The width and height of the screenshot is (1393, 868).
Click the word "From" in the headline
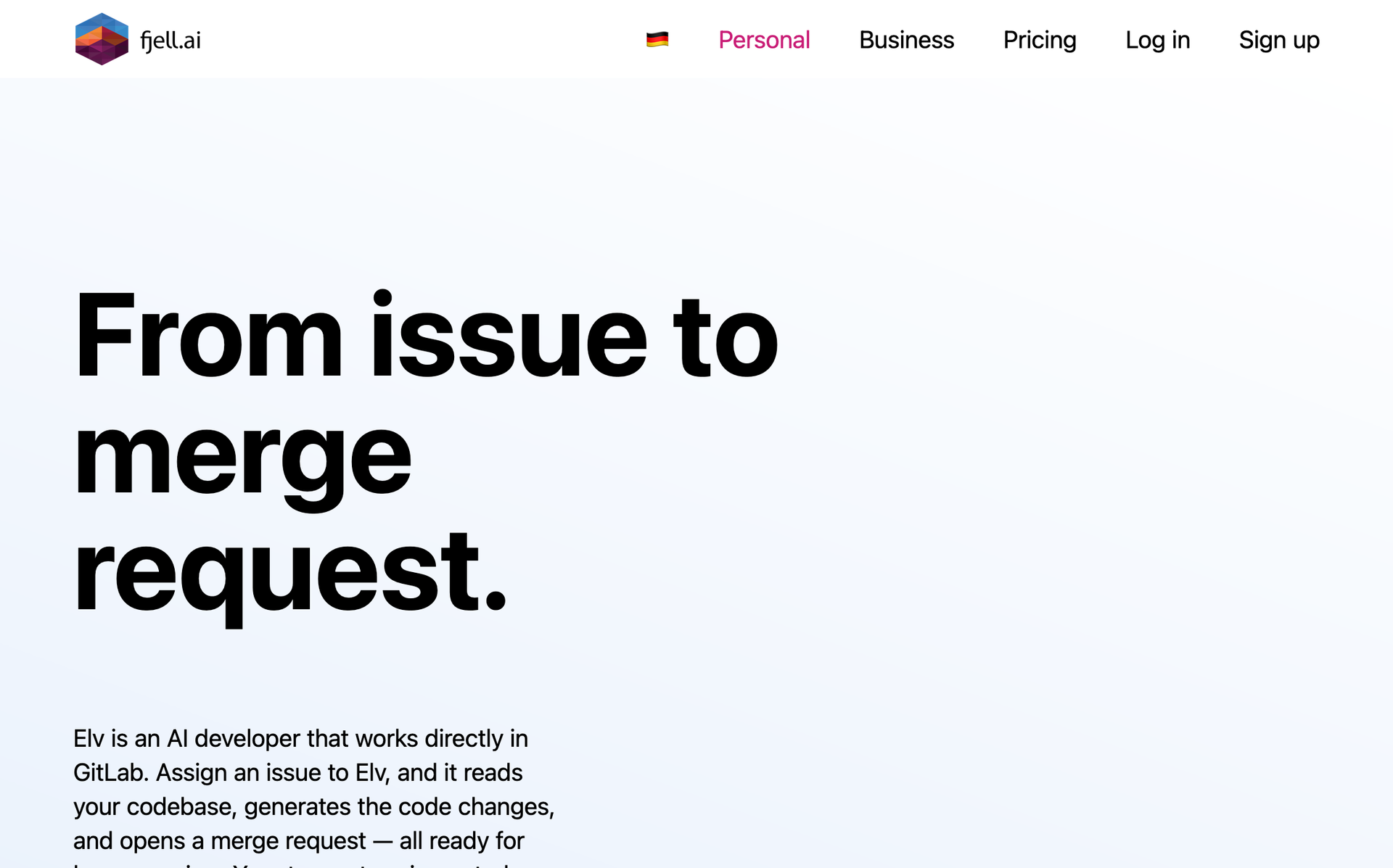click(208, 336)
